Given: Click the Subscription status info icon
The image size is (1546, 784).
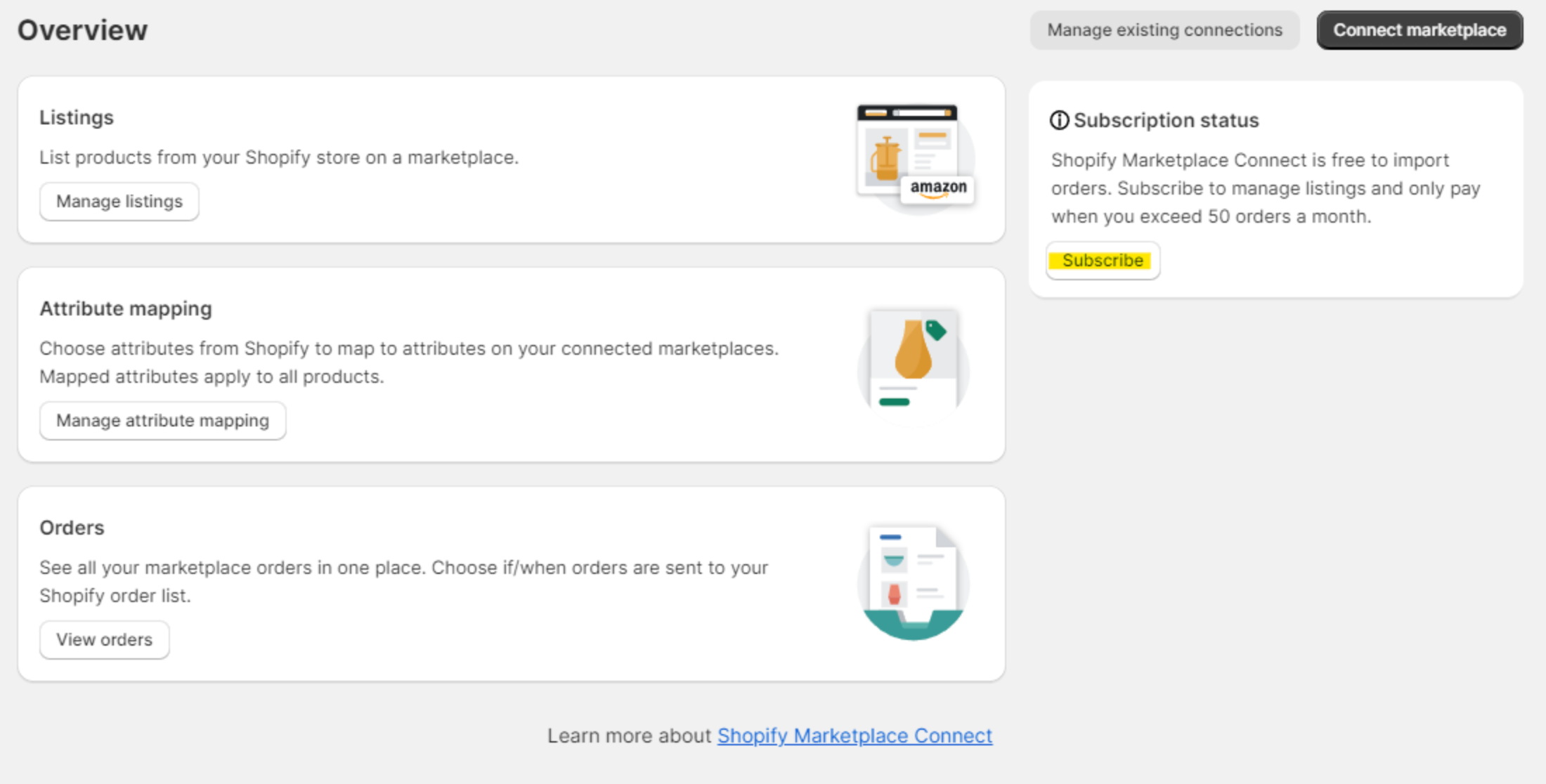Looking at the screenshot, I should click(x=1059, y=120).
